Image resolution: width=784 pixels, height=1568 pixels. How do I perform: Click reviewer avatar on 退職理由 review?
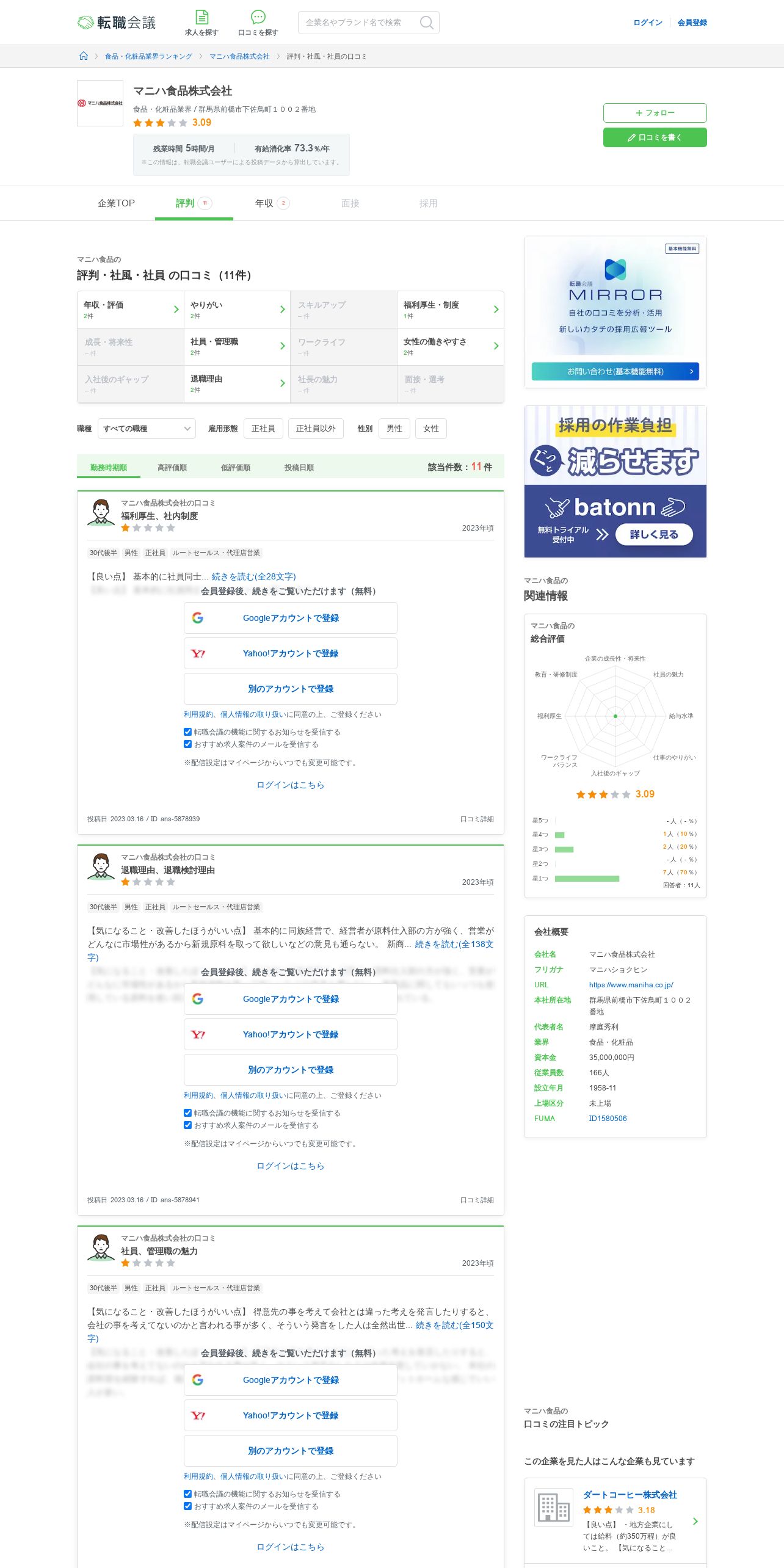coord(101,866)
